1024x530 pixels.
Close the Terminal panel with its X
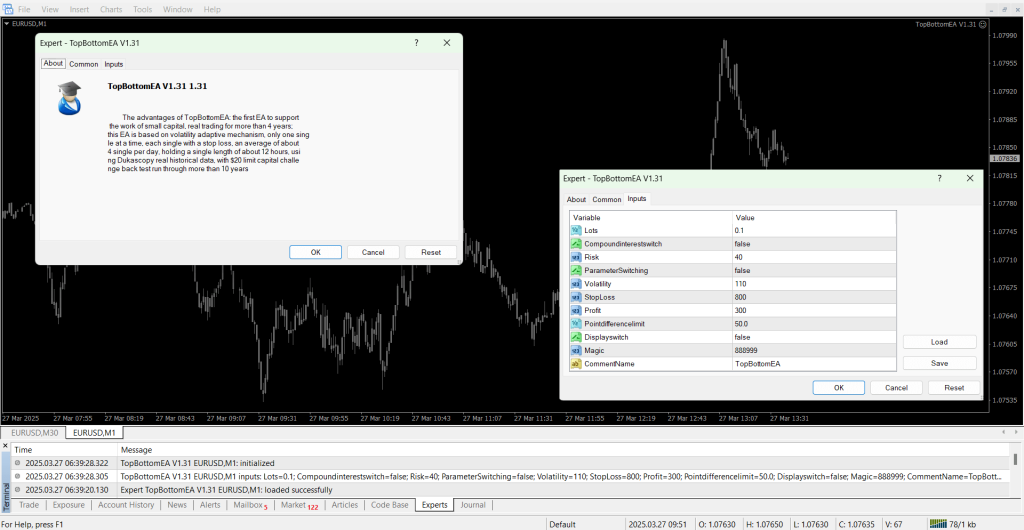(x=6, y=444)
